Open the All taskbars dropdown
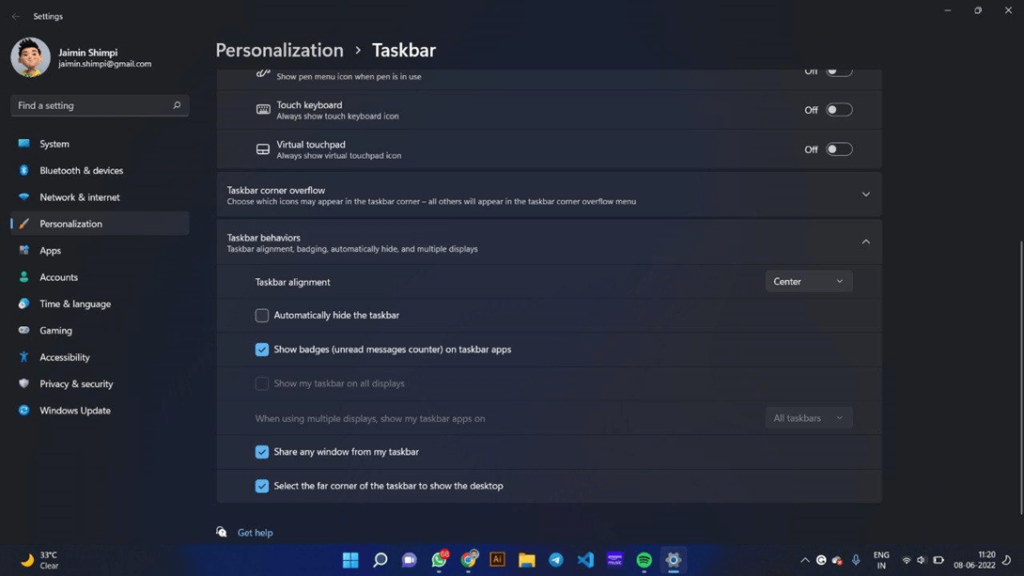Viewport: 1024px width, 576px height. [808, 418]
